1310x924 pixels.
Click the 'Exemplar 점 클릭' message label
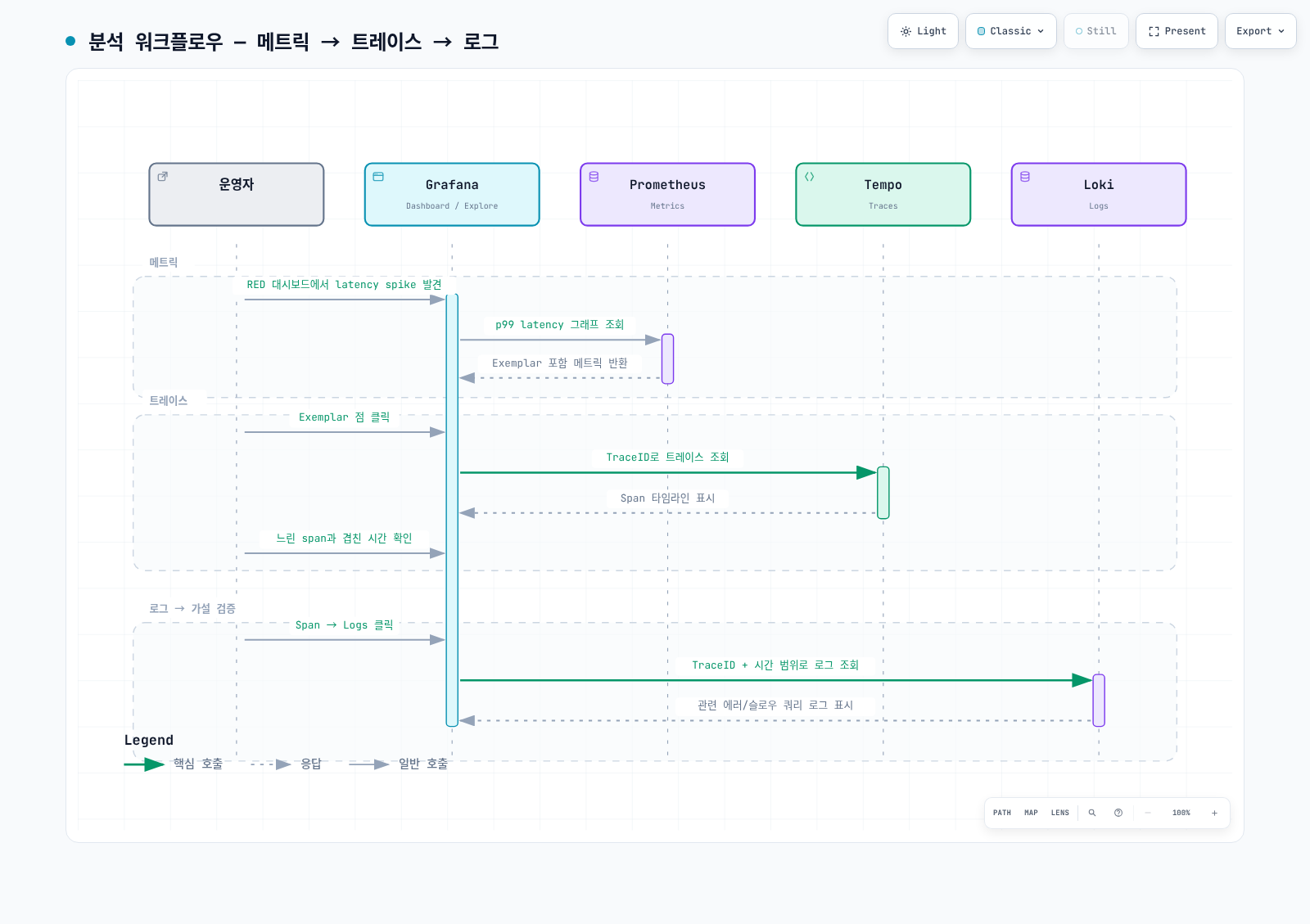(x=344, y=417)
